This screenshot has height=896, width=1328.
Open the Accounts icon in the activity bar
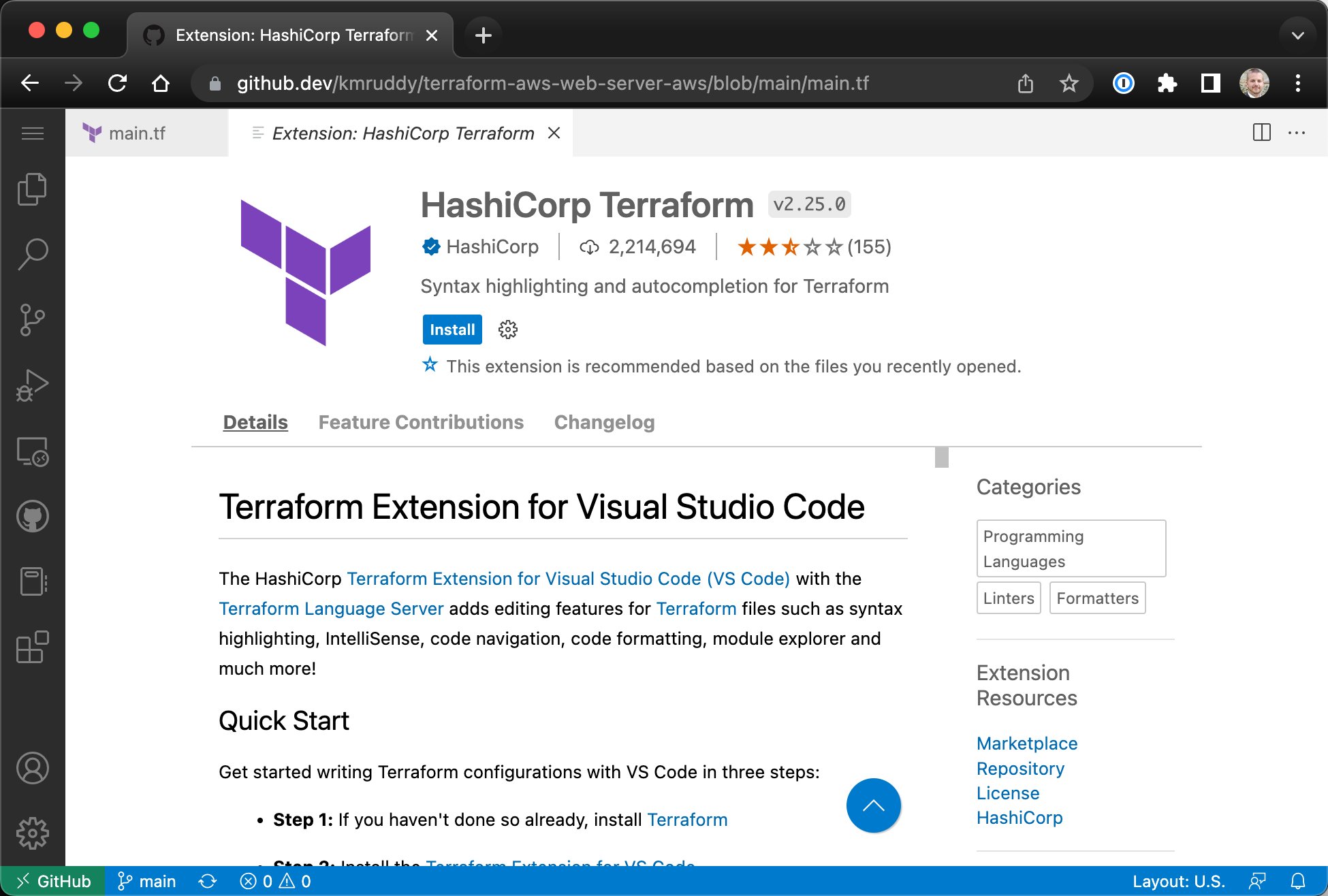[32, 768]
